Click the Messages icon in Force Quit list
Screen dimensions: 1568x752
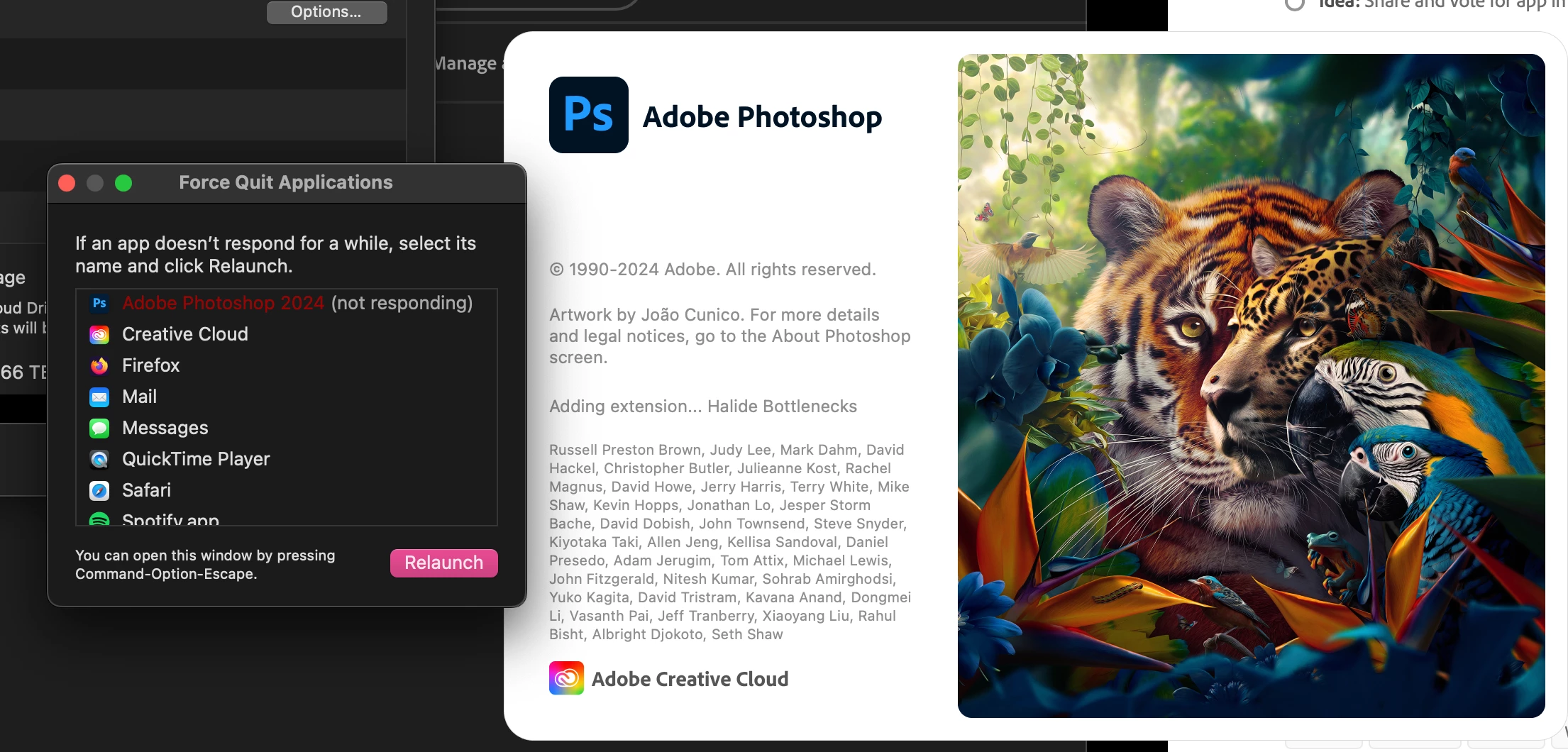(99, 428)
